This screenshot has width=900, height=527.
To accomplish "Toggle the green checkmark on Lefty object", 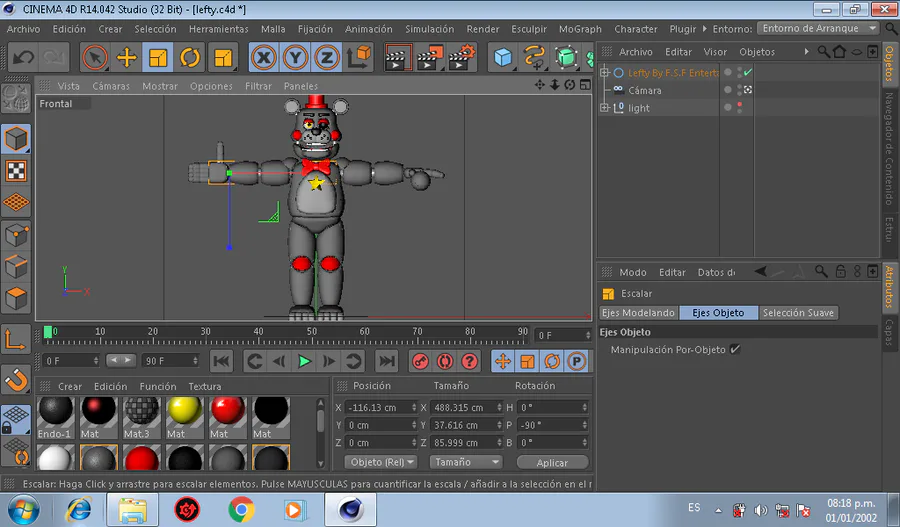I will coord(748,72).
